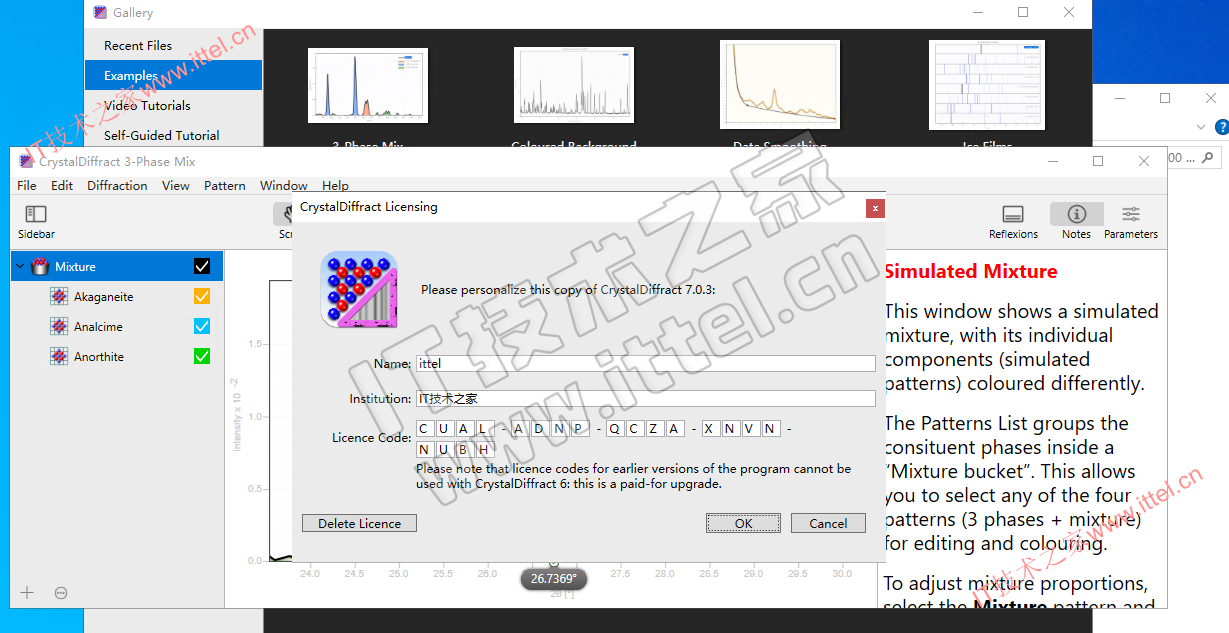
Task: Open the Reflexions panel icon
Action: point(1013,214)
